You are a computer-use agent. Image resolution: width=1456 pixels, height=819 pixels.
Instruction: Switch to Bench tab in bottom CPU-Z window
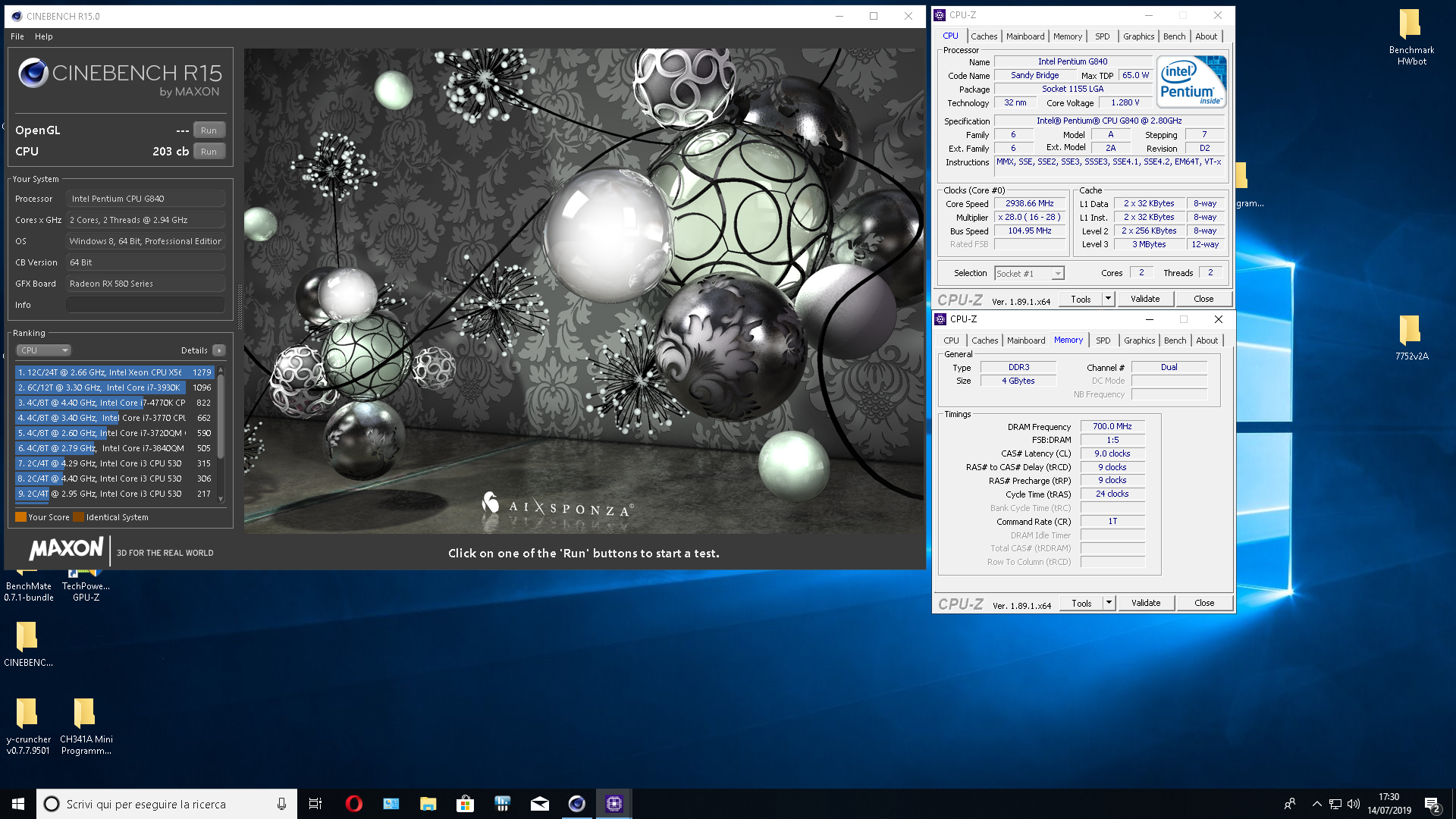click(1175, 340)
